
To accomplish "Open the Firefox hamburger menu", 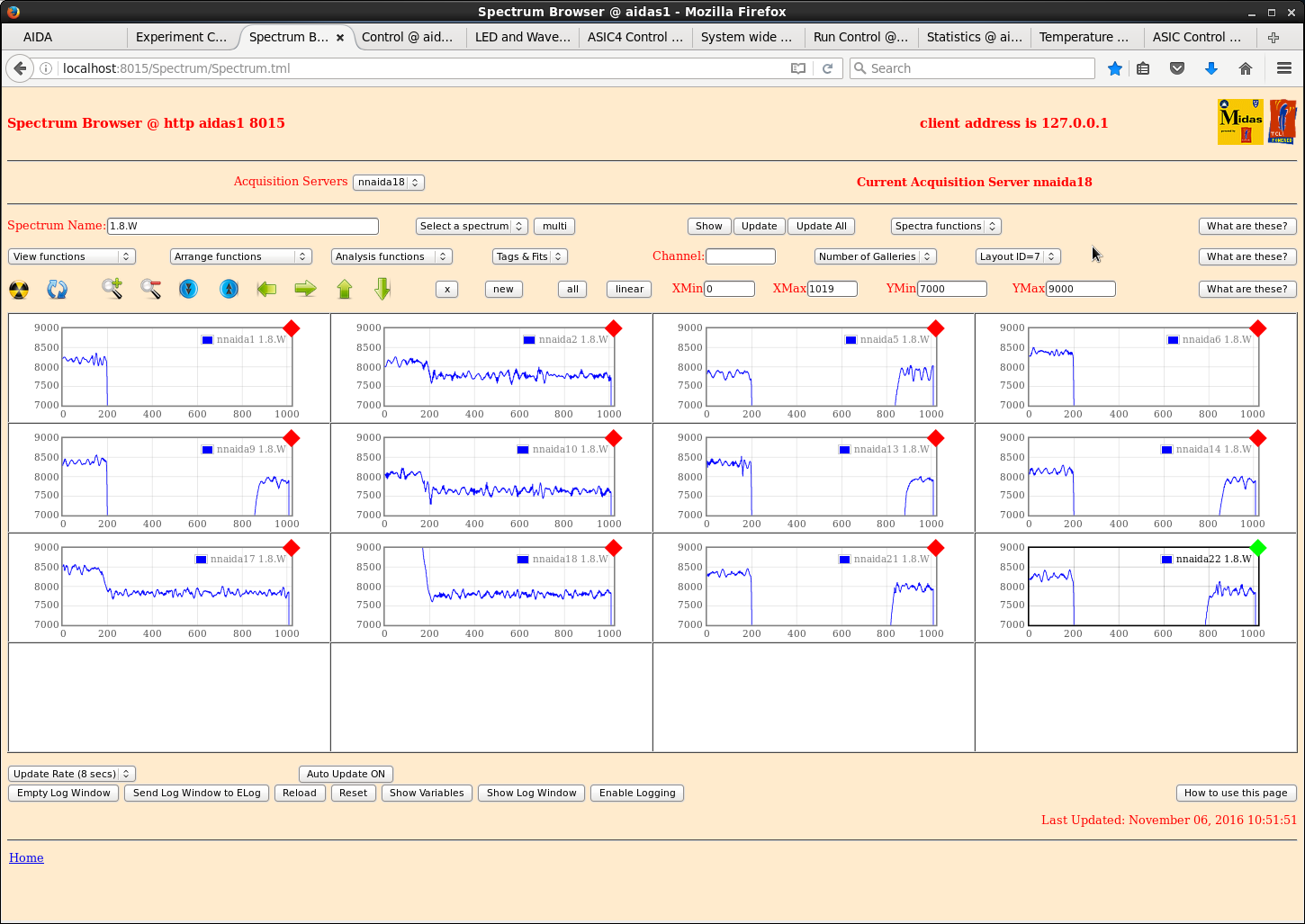I will [x=1284, y=68].
